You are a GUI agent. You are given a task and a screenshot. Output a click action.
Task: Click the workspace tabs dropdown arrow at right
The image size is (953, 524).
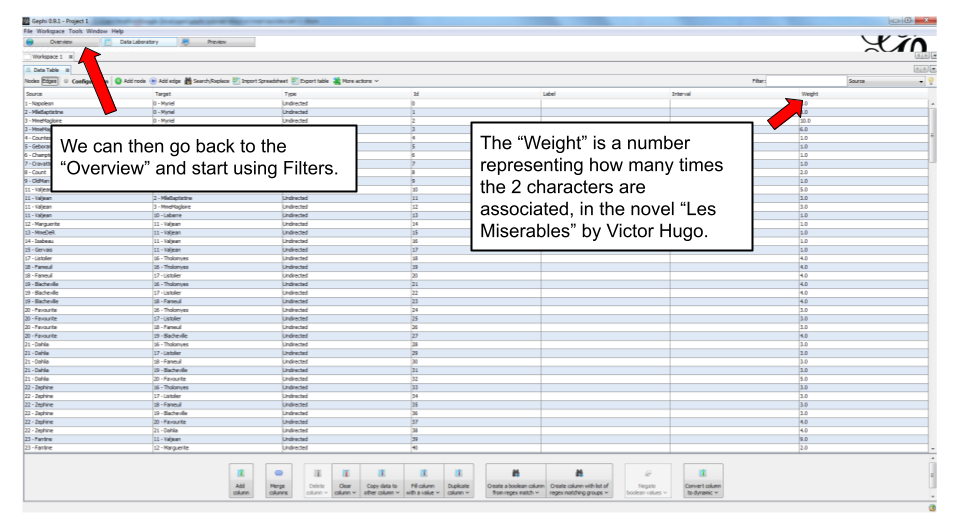click(x=934, y=56)
